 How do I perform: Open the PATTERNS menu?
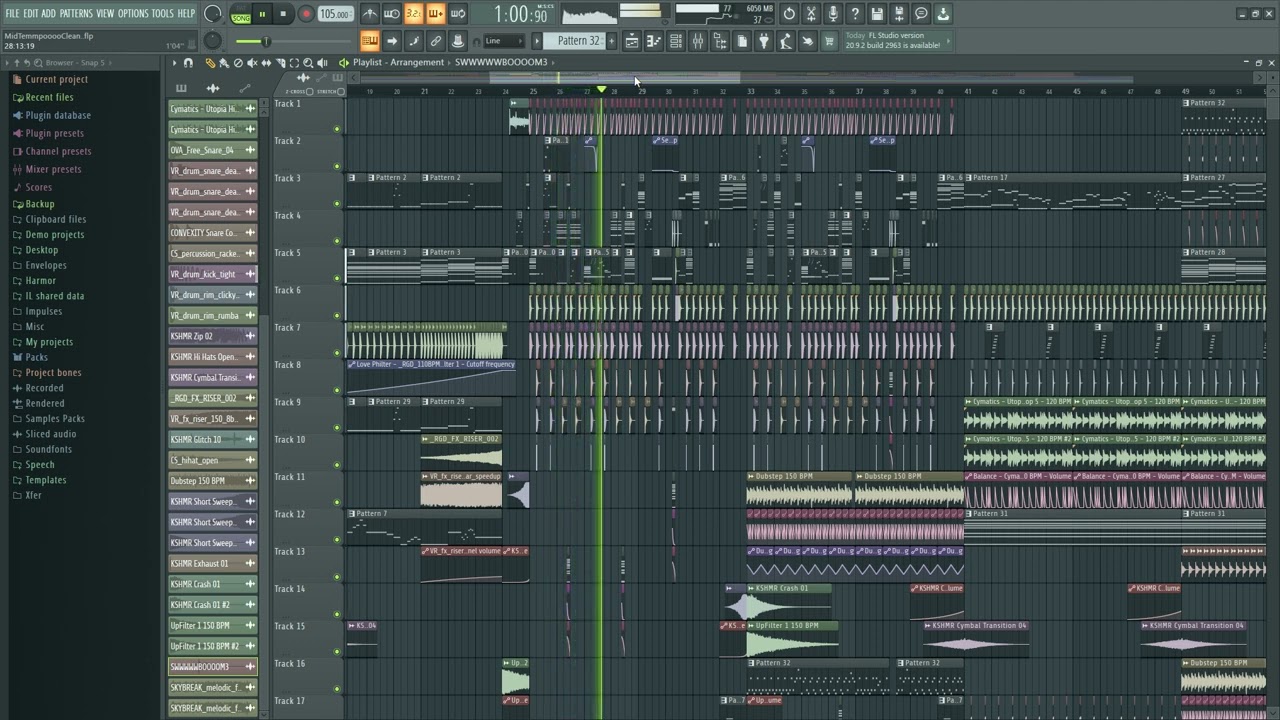pos(76,14)
